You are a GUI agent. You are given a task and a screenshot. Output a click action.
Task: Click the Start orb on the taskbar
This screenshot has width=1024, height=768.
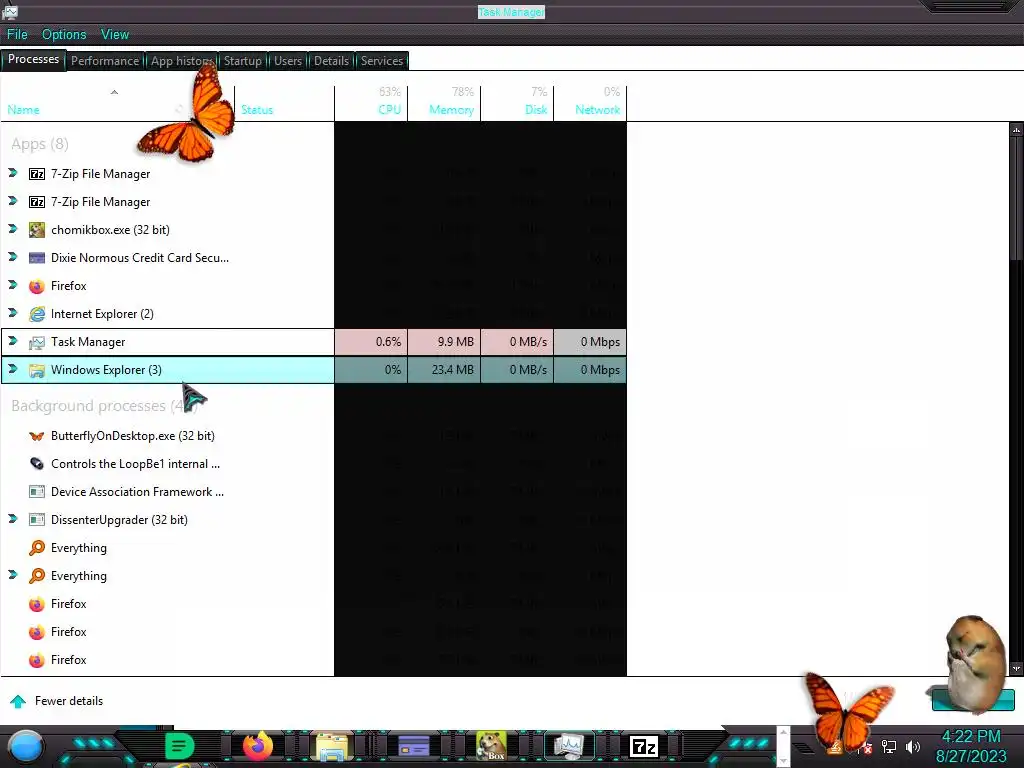pyautogui.click(x=26, y=747)
